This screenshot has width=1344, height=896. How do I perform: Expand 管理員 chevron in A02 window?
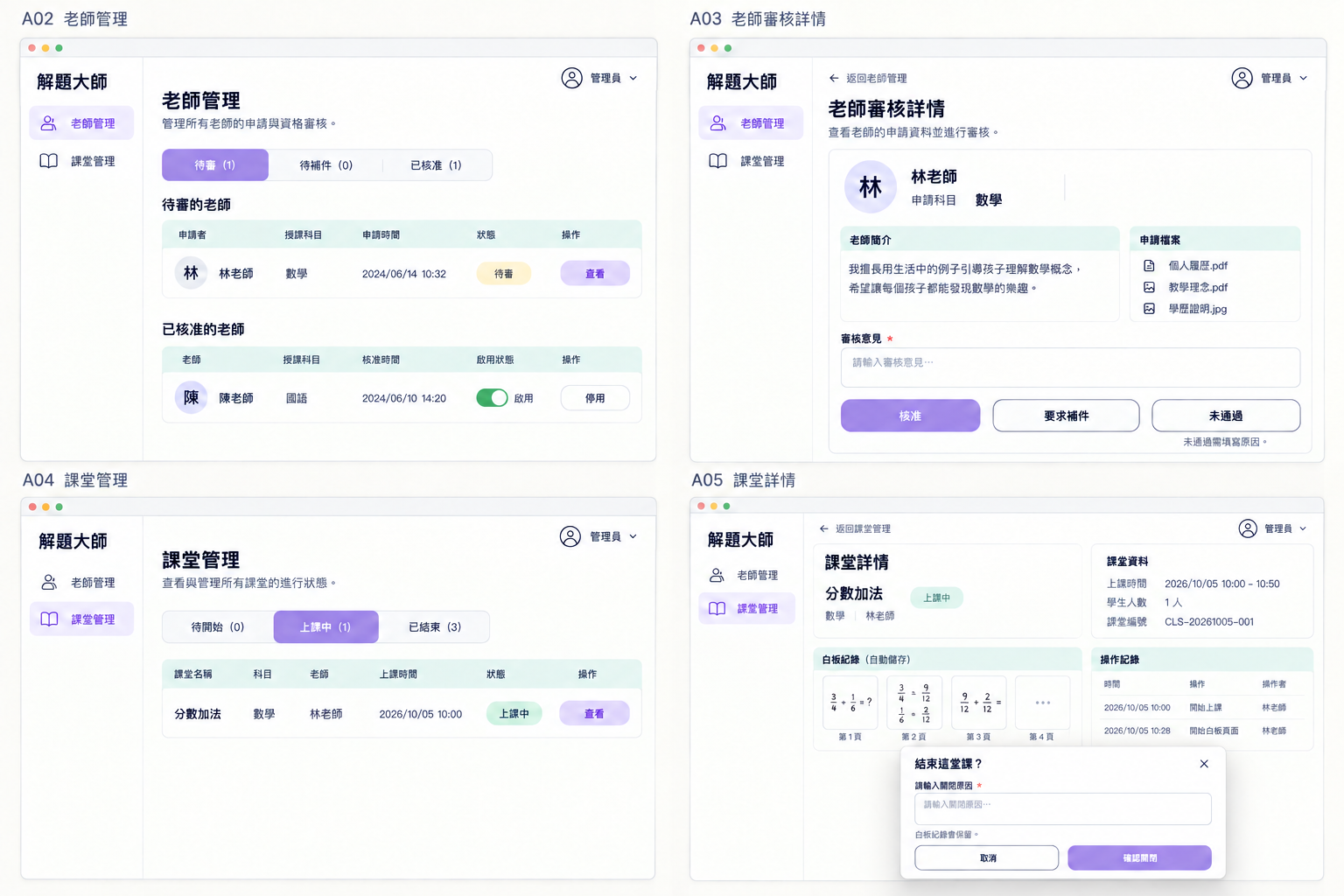click(633, 78)
